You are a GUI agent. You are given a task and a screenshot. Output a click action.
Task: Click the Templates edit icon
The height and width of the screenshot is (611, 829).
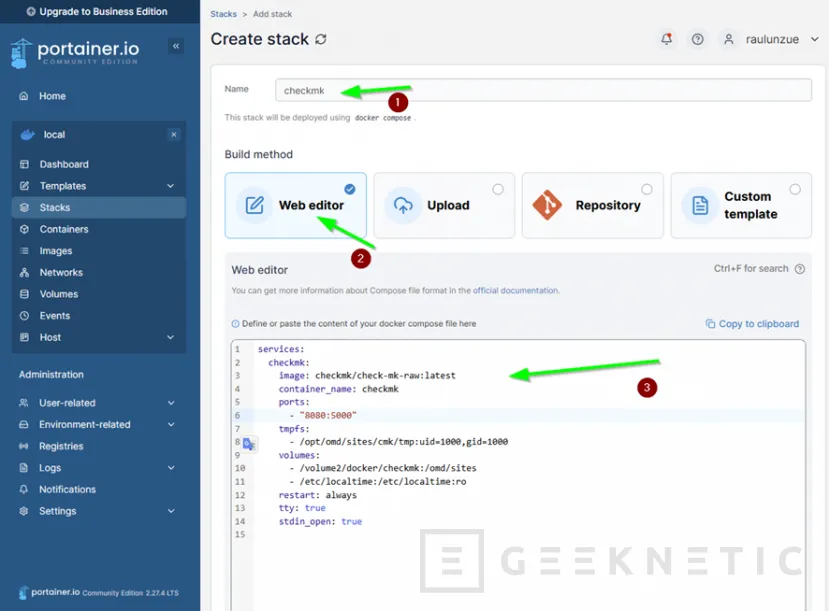click(x=24, y=186)
